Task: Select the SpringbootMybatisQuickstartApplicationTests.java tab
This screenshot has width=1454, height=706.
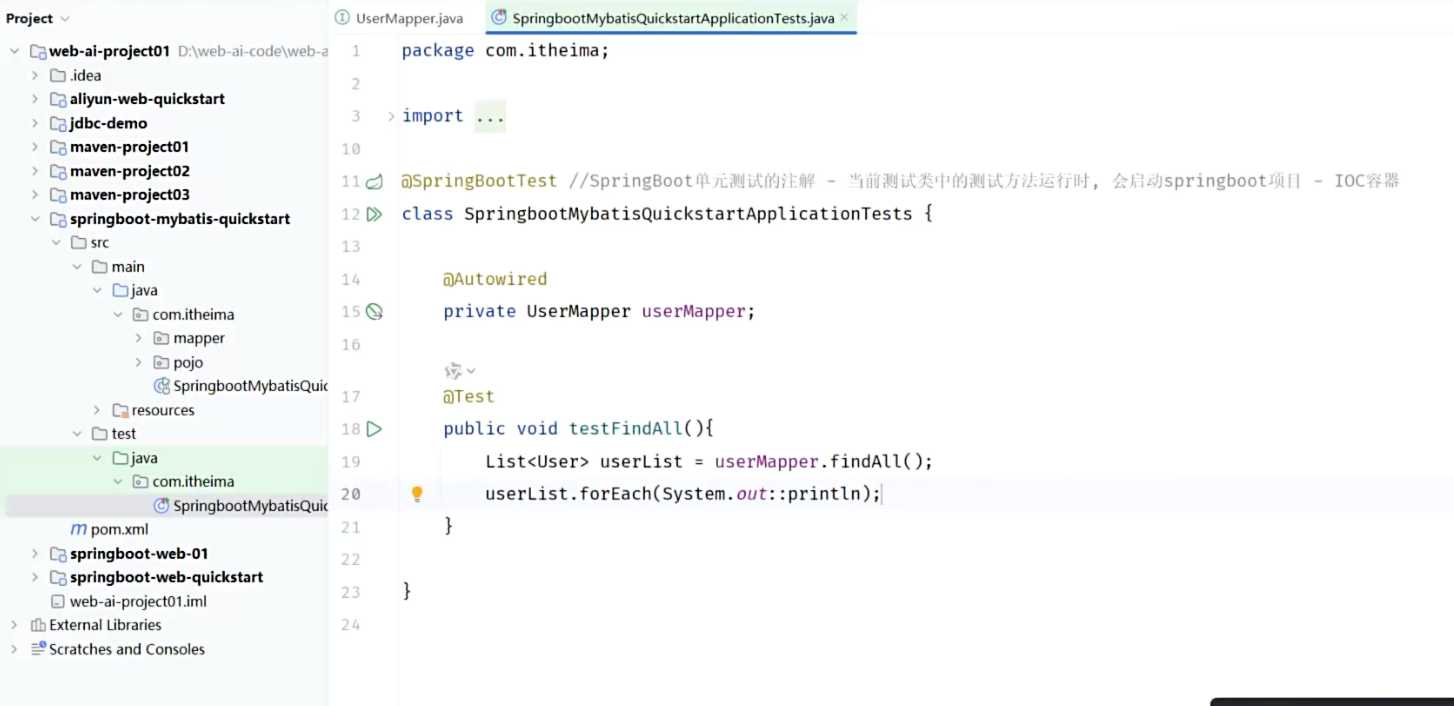Action: [x=673, y=18]
